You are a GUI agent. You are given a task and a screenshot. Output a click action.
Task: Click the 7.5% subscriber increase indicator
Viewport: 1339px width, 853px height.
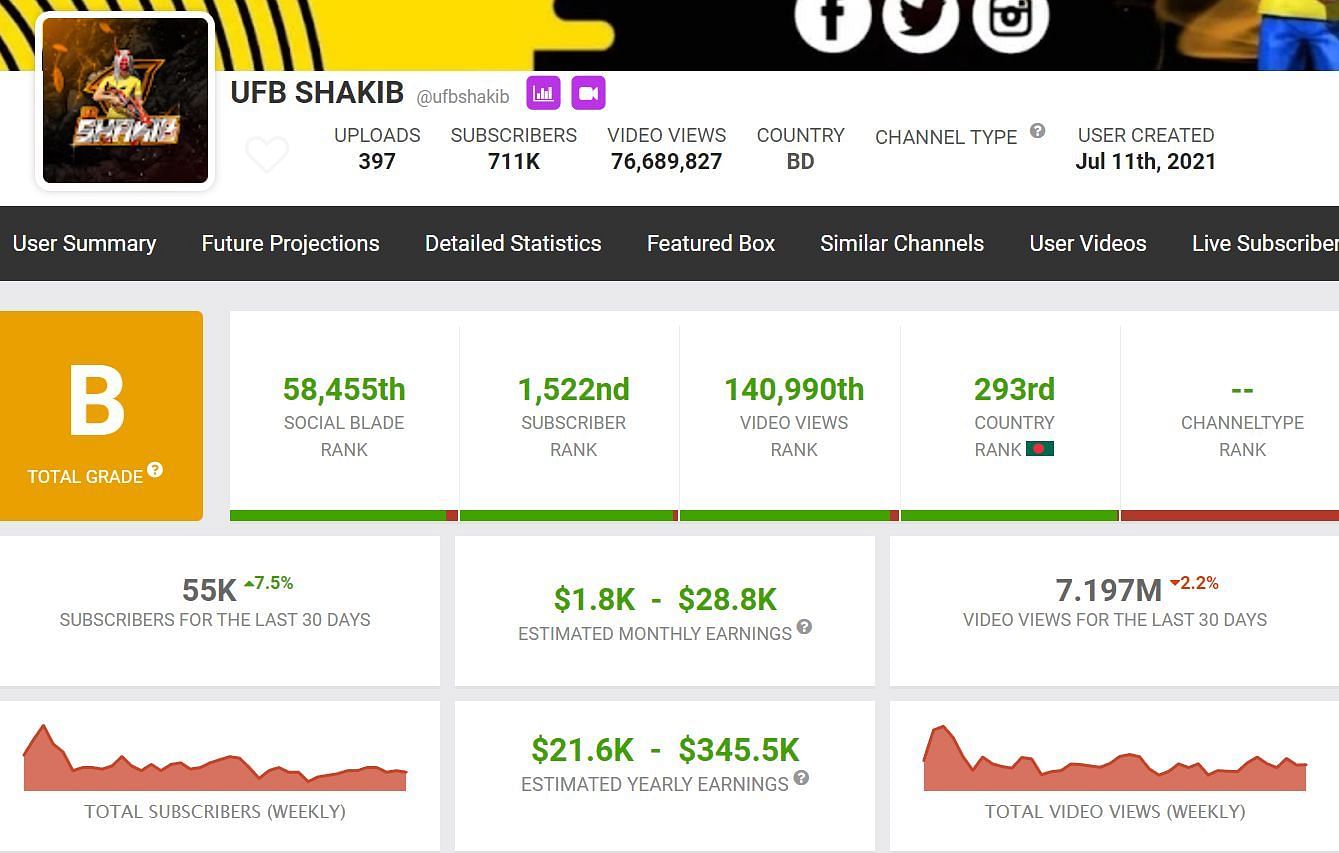point(268,583)
